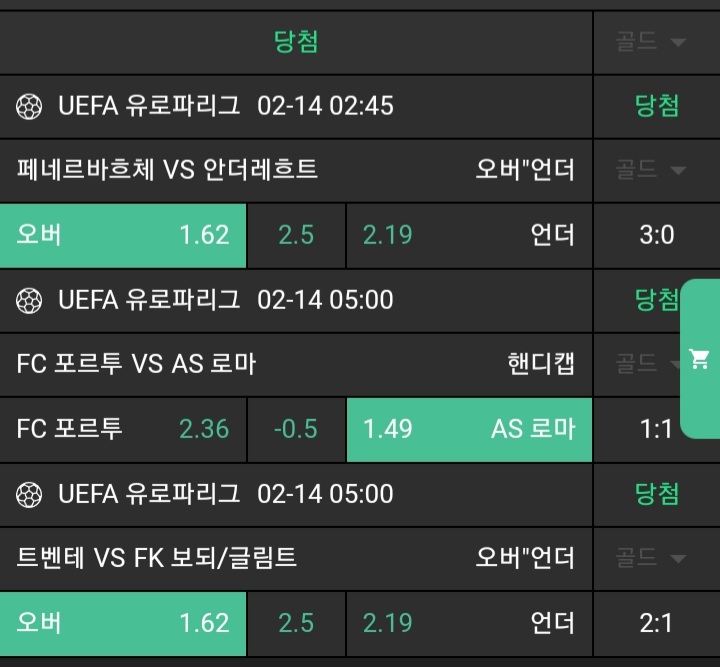Select 언더 2.19 for 트벤테 match
Screen dimensions: 720x667
(469, 623)
